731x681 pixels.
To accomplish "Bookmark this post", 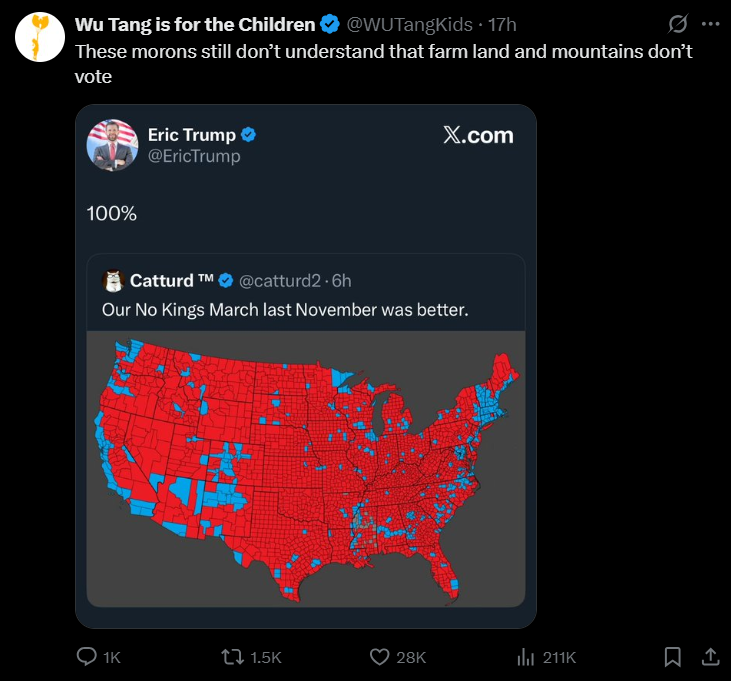I will [x=672, y=657].
